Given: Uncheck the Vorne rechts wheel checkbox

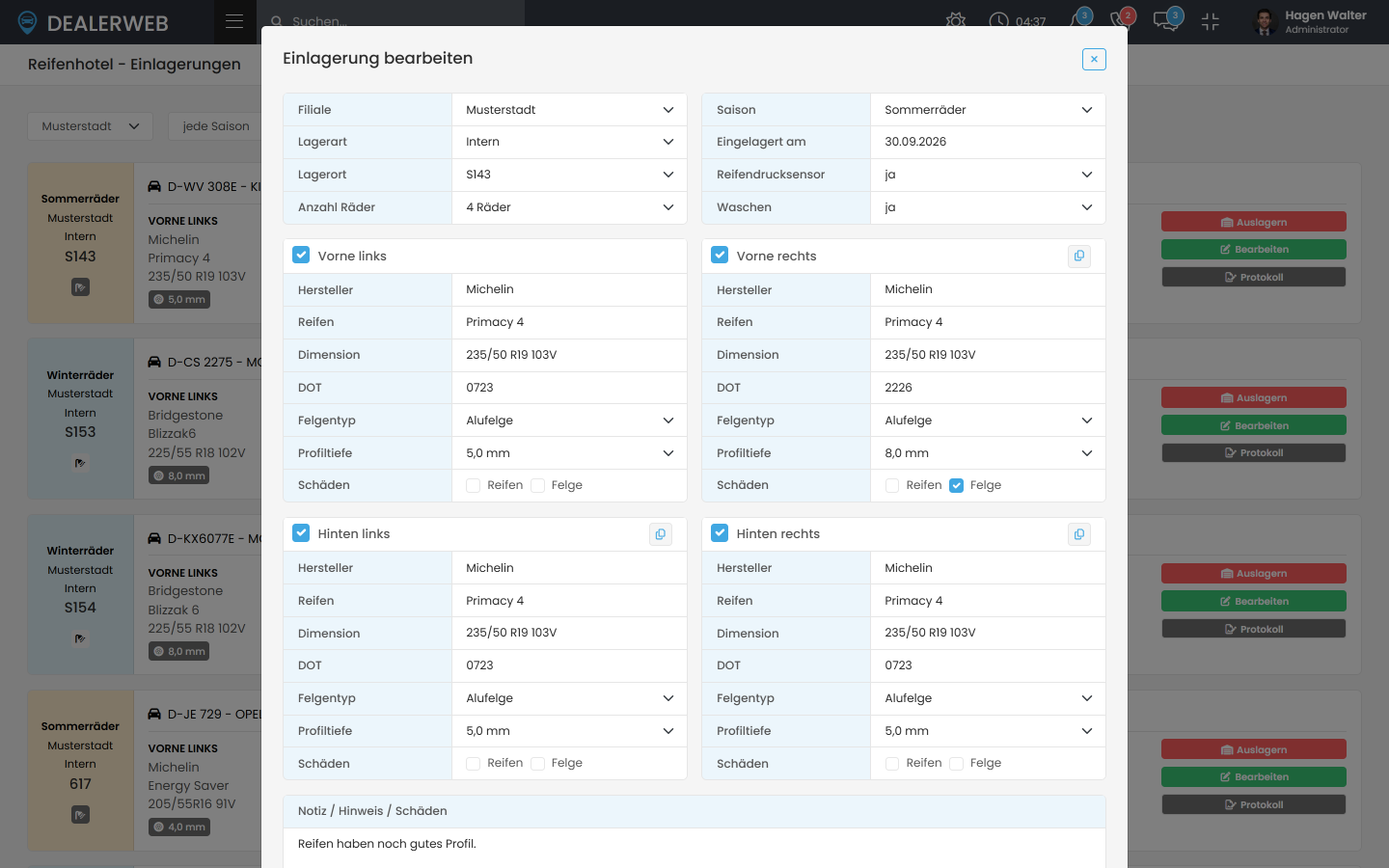Looking at the screenshot, I should [720, 255].
